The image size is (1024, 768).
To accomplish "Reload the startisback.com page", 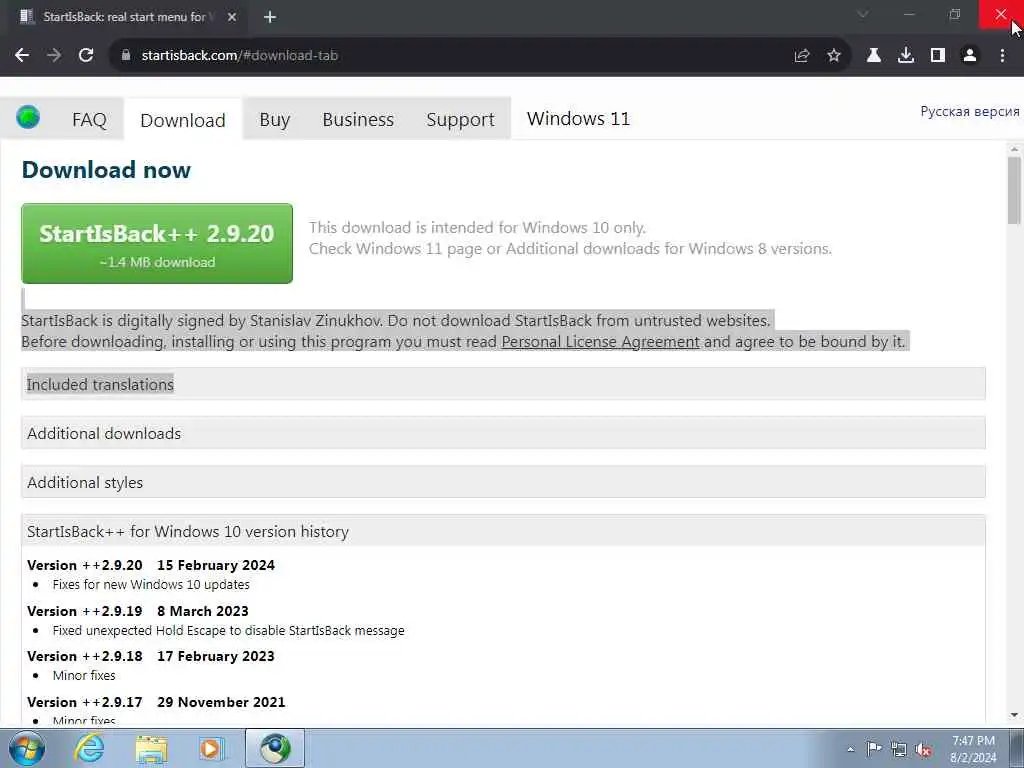I will 86,56.
